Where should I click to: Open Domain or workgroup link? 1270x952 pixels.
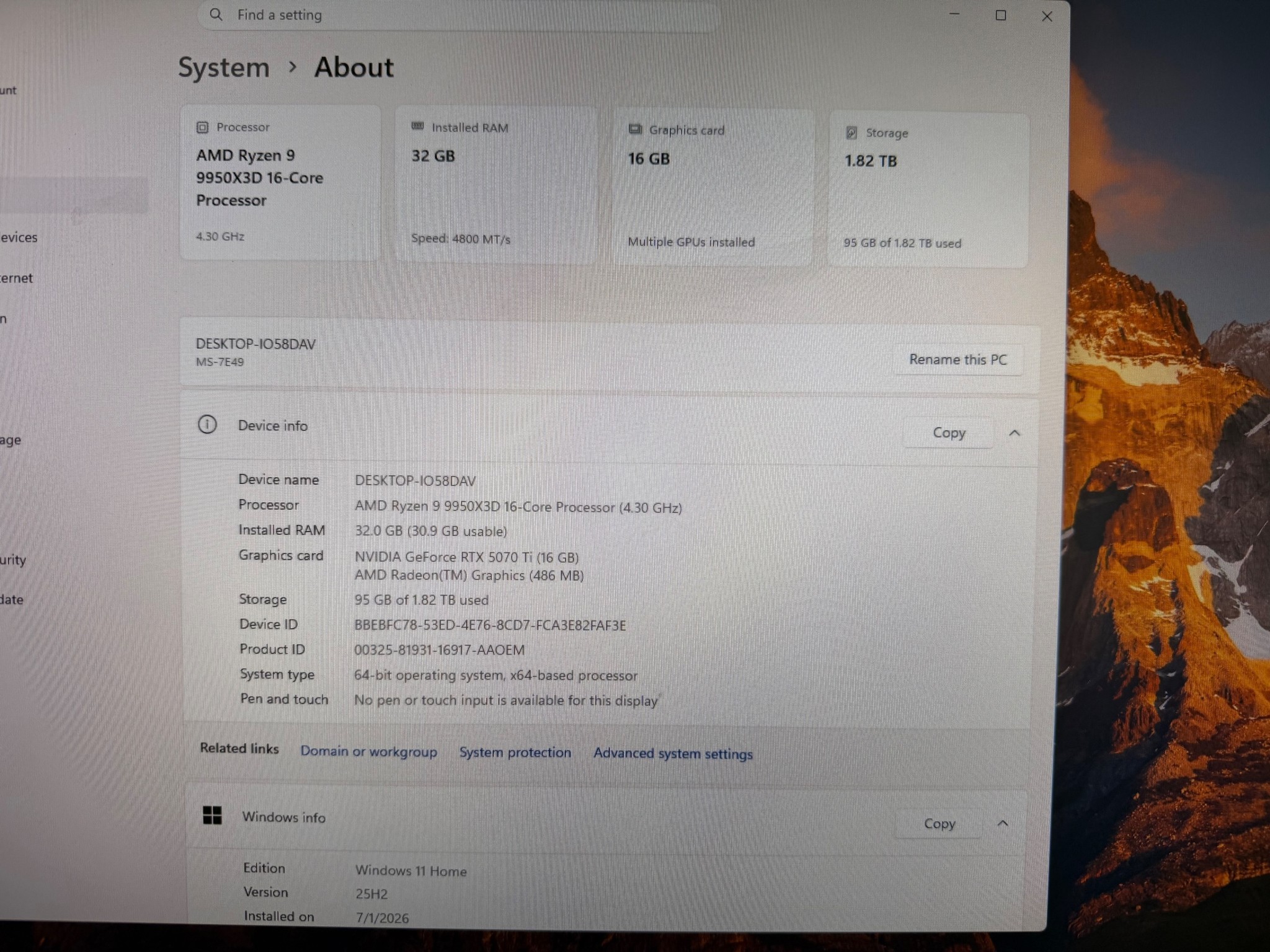(368, 751)
